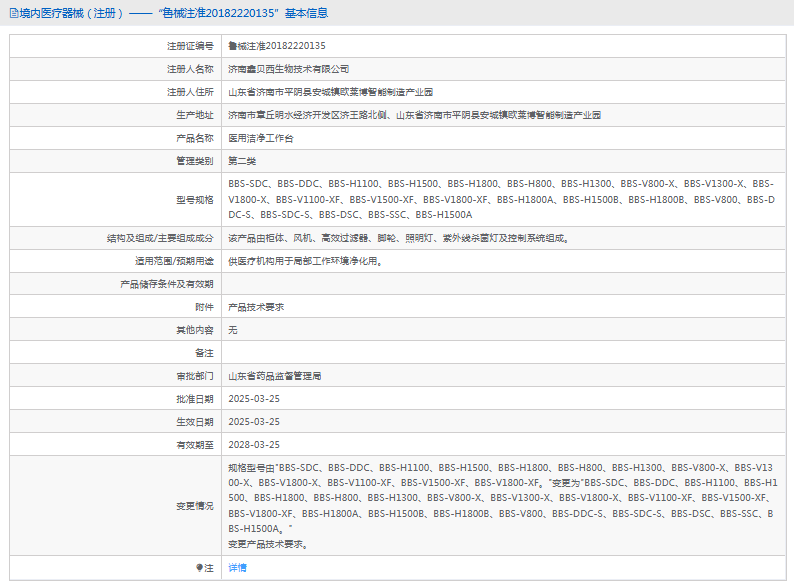Click the 备注 label
The height and width of the screenshot is (583, 794).
(x=204, y=353)
